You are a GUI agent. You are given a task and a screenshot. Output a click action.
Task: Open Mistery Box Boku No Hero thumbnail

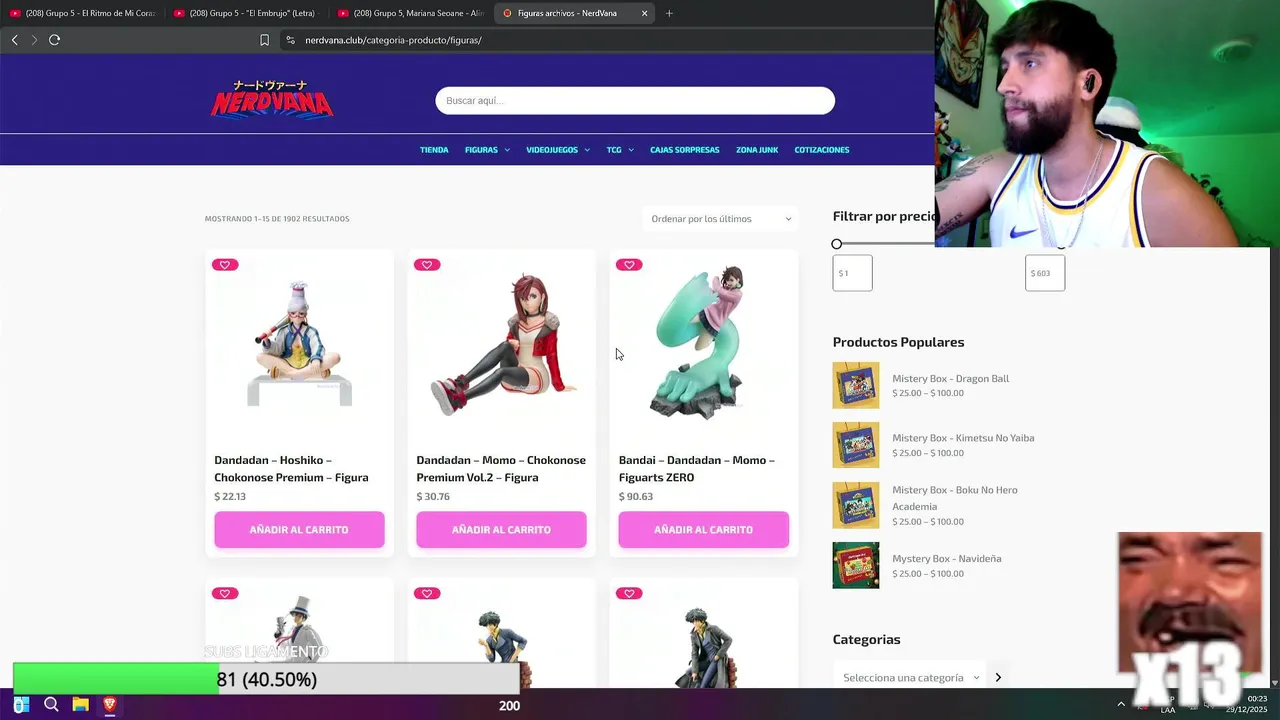(x=856, y=505)
